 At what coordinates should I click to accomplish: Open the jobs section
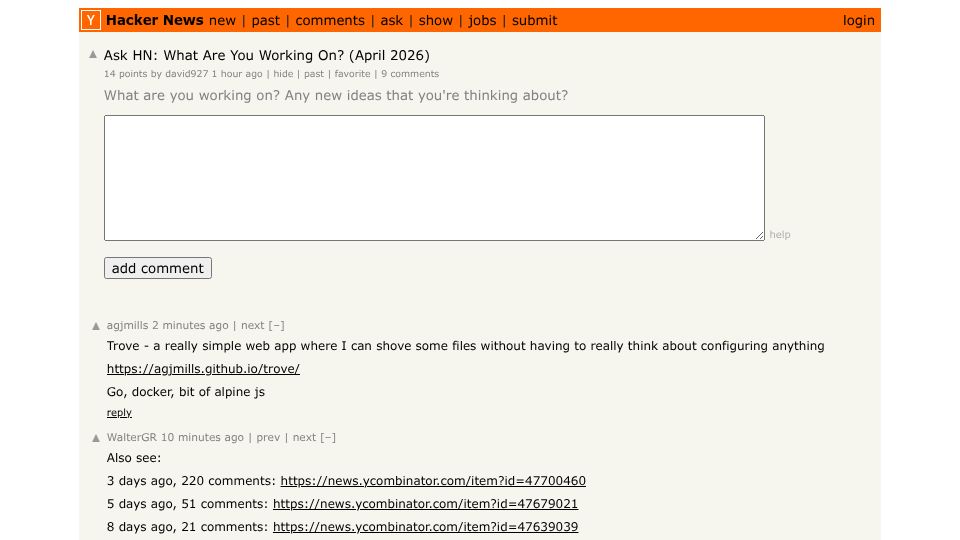pos(482,21)
